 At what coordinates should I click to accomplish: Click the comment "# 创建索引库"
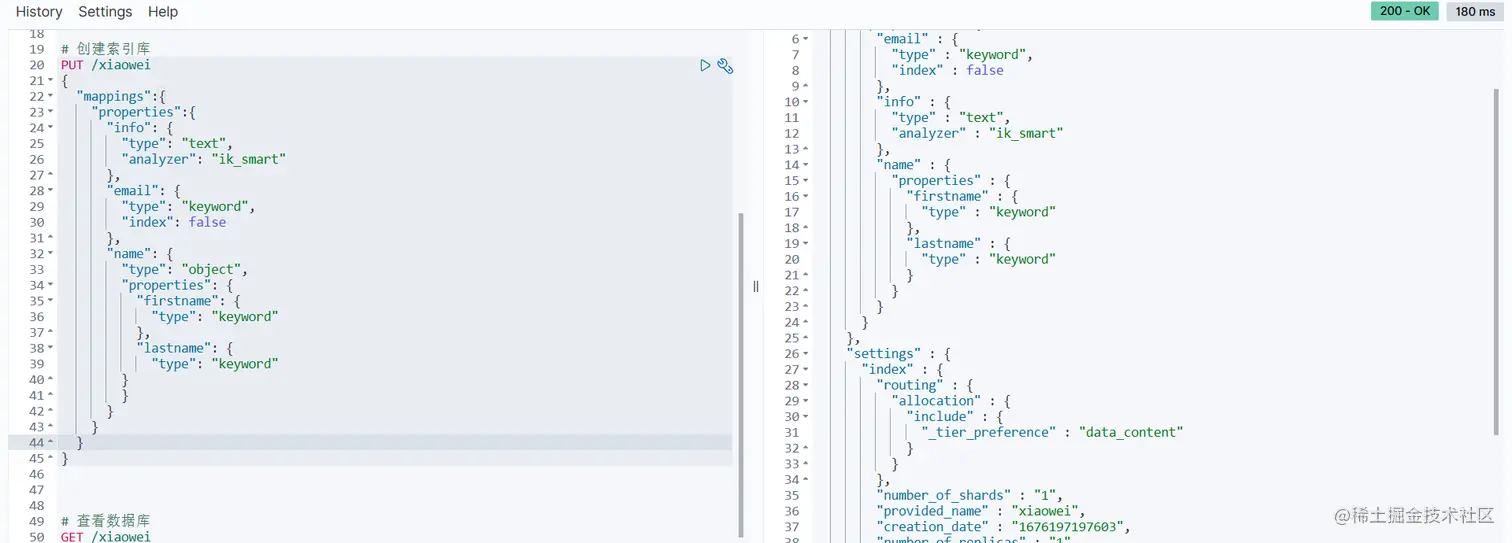[106, 49]
